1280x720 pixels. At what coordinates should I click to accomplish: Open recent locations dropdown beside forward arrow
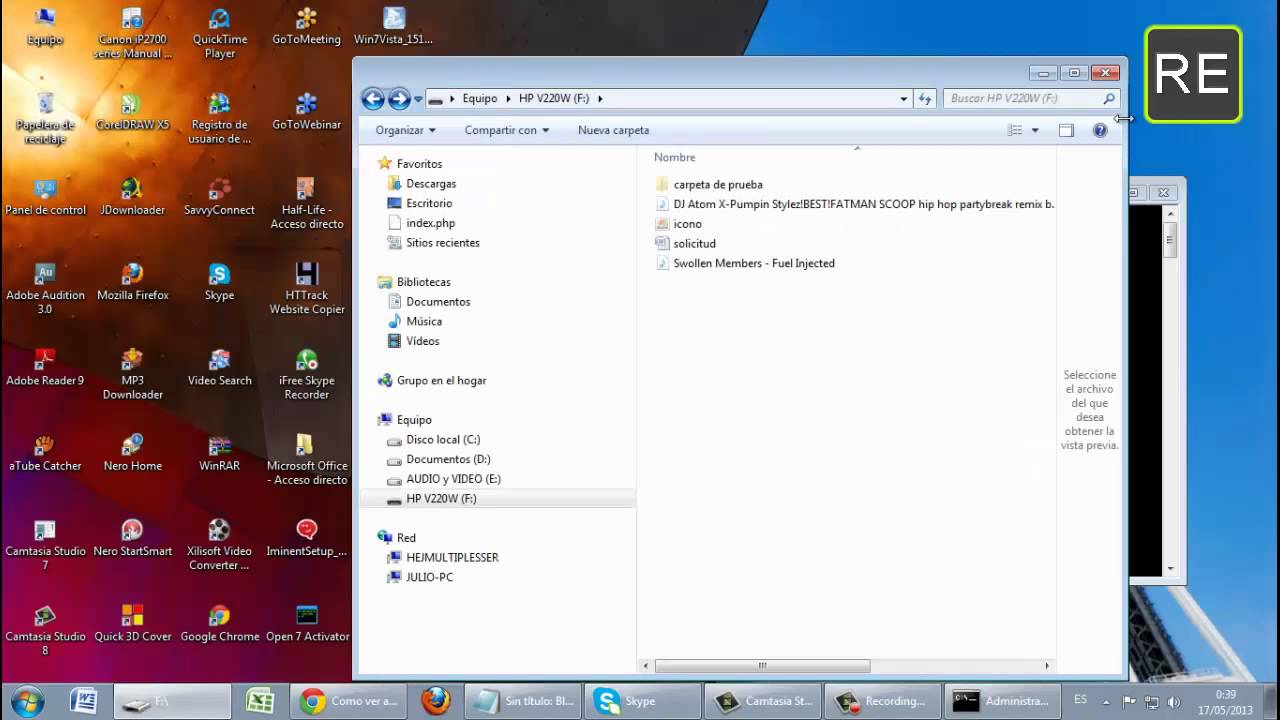(x=418, y=99)
